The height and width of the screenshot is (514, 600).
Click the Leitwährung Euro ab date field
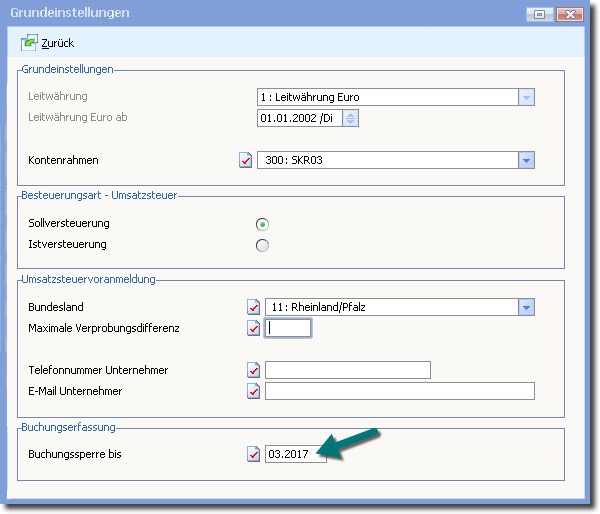[x=298, y=118]
